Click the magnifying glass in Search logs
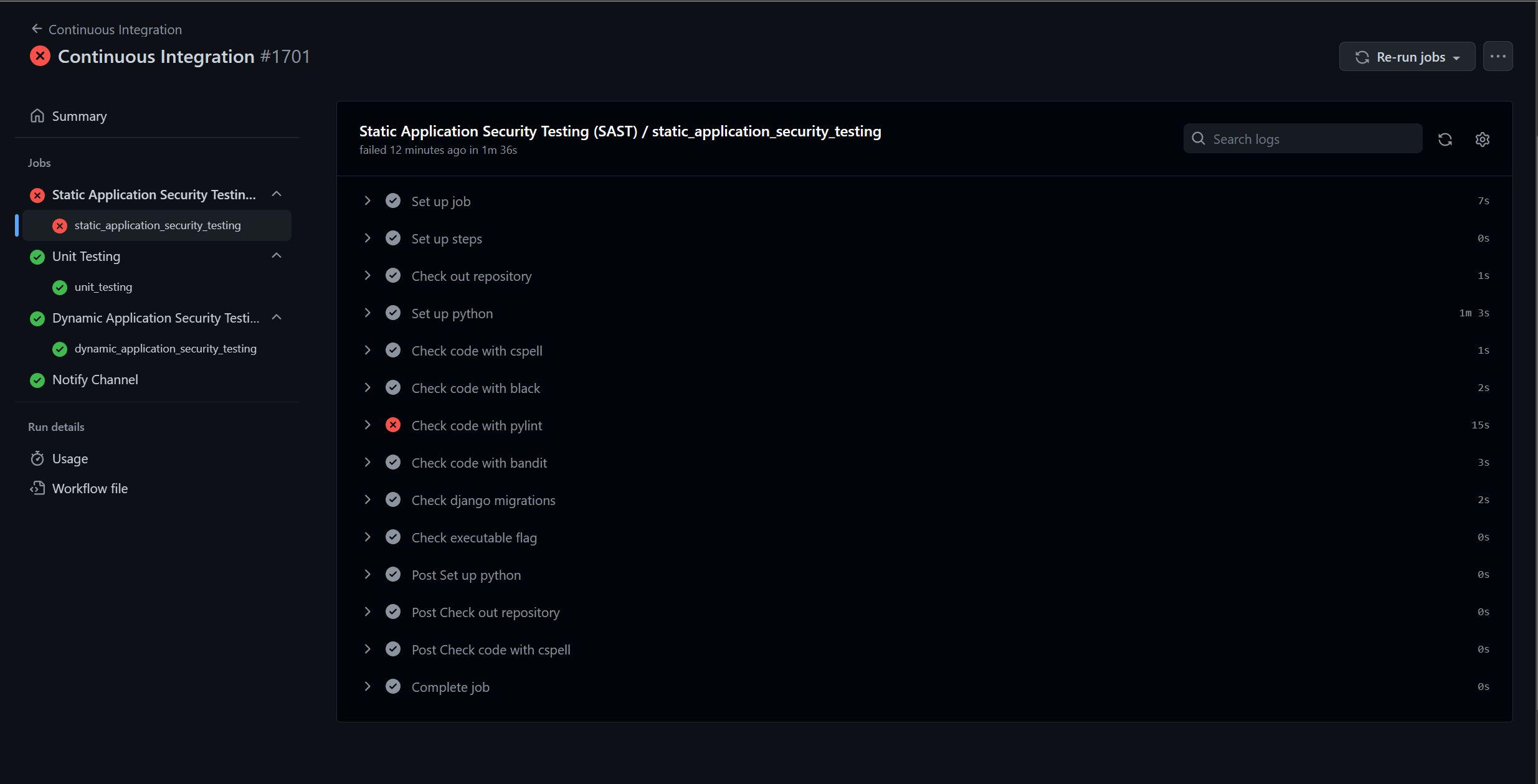Image resolution: width=1538 pixels, height=784 pixels. coord(1198,138)
